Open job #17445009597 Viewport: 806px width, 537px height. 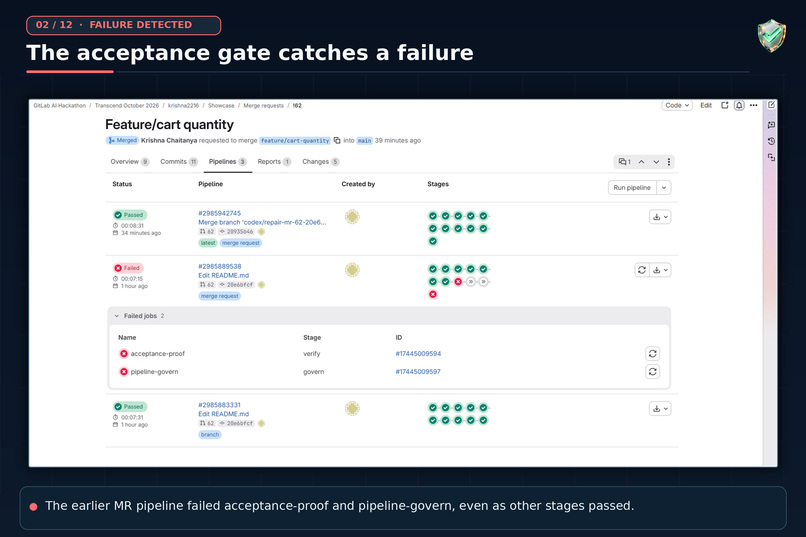[418, 372]
